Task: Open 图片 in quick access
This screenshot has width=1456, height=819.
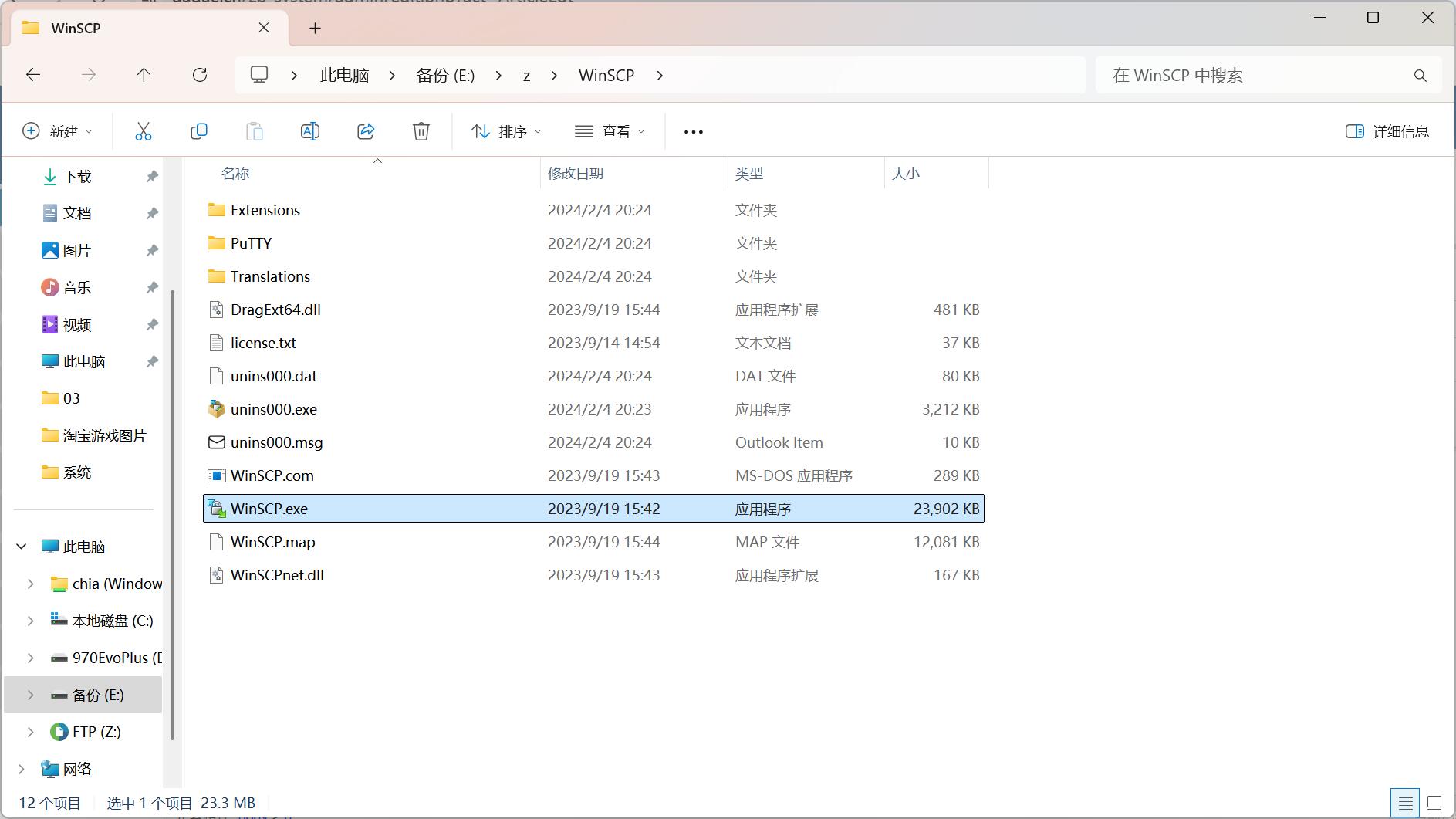Action: pyautogui.click(x=77, y=251)
